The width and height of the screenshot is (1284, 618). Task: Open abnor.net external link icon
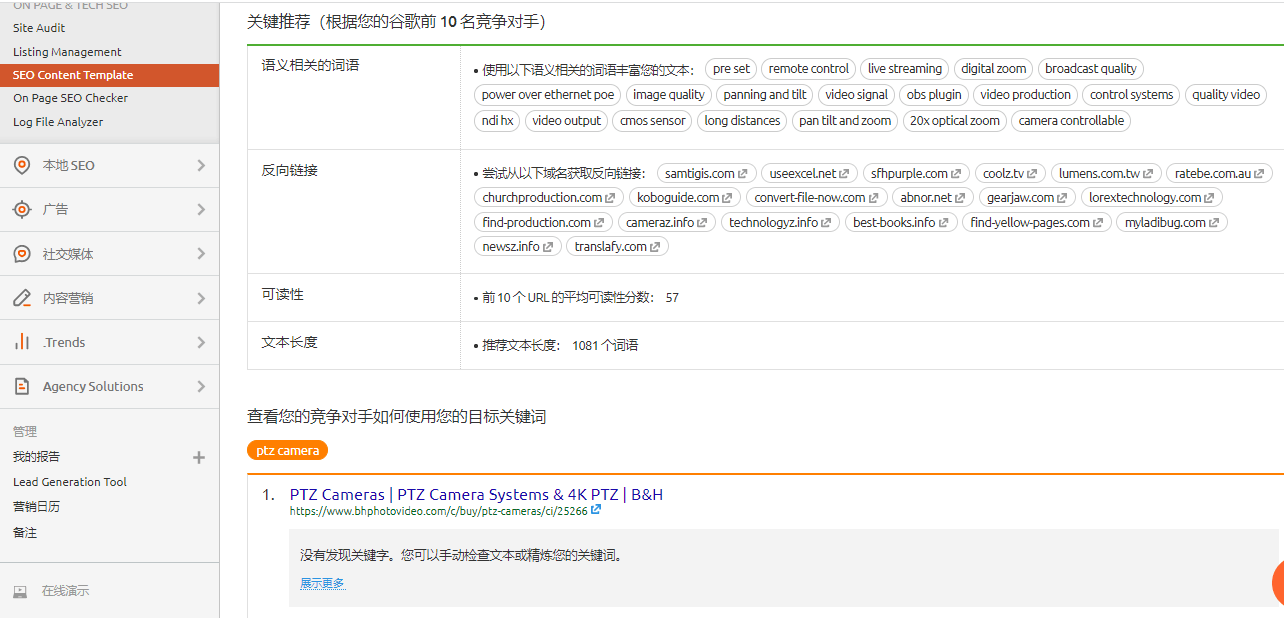pos(961,197)
